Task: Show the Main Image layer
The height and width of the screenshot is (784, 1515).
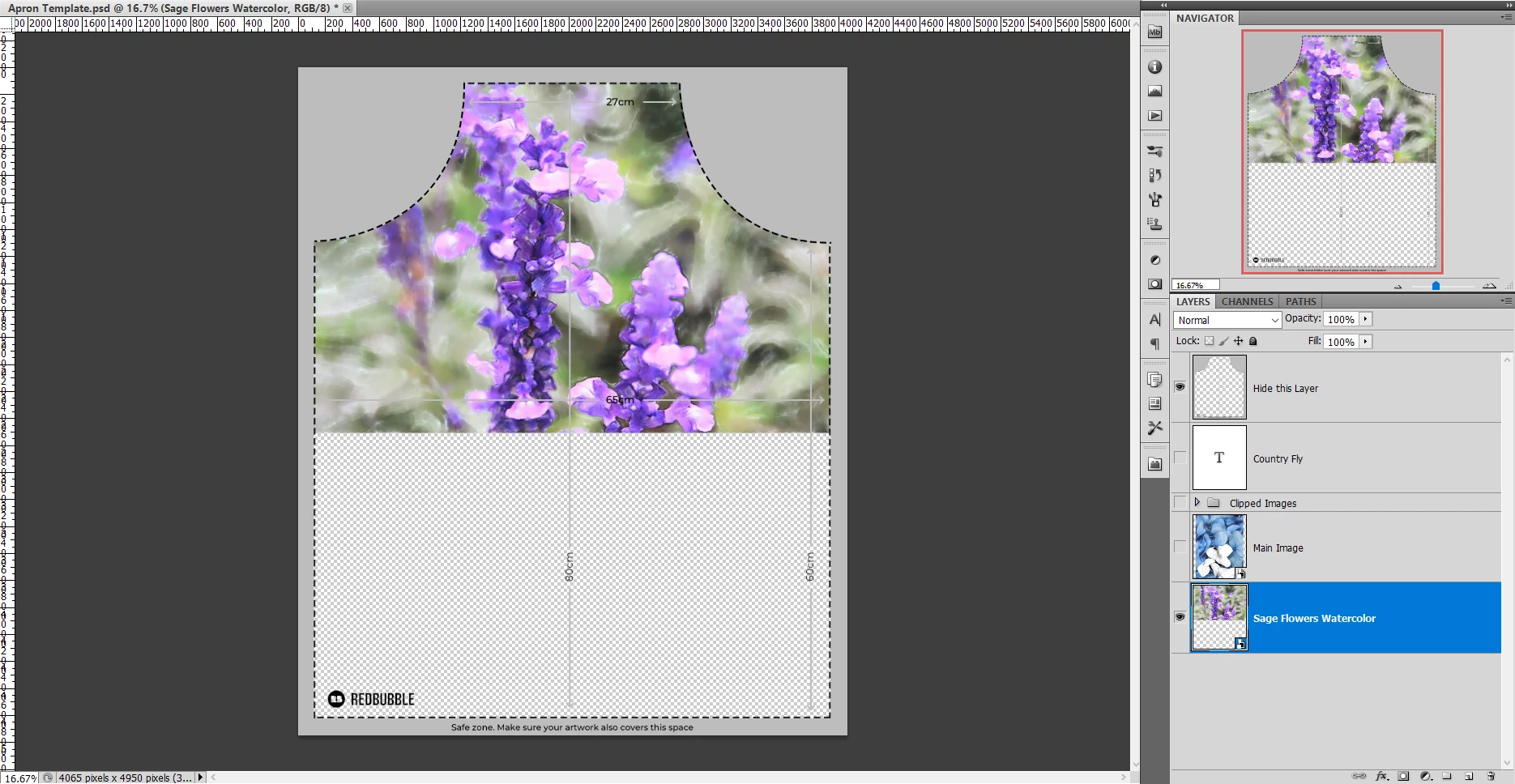Action: click(x=1180, y=547)
